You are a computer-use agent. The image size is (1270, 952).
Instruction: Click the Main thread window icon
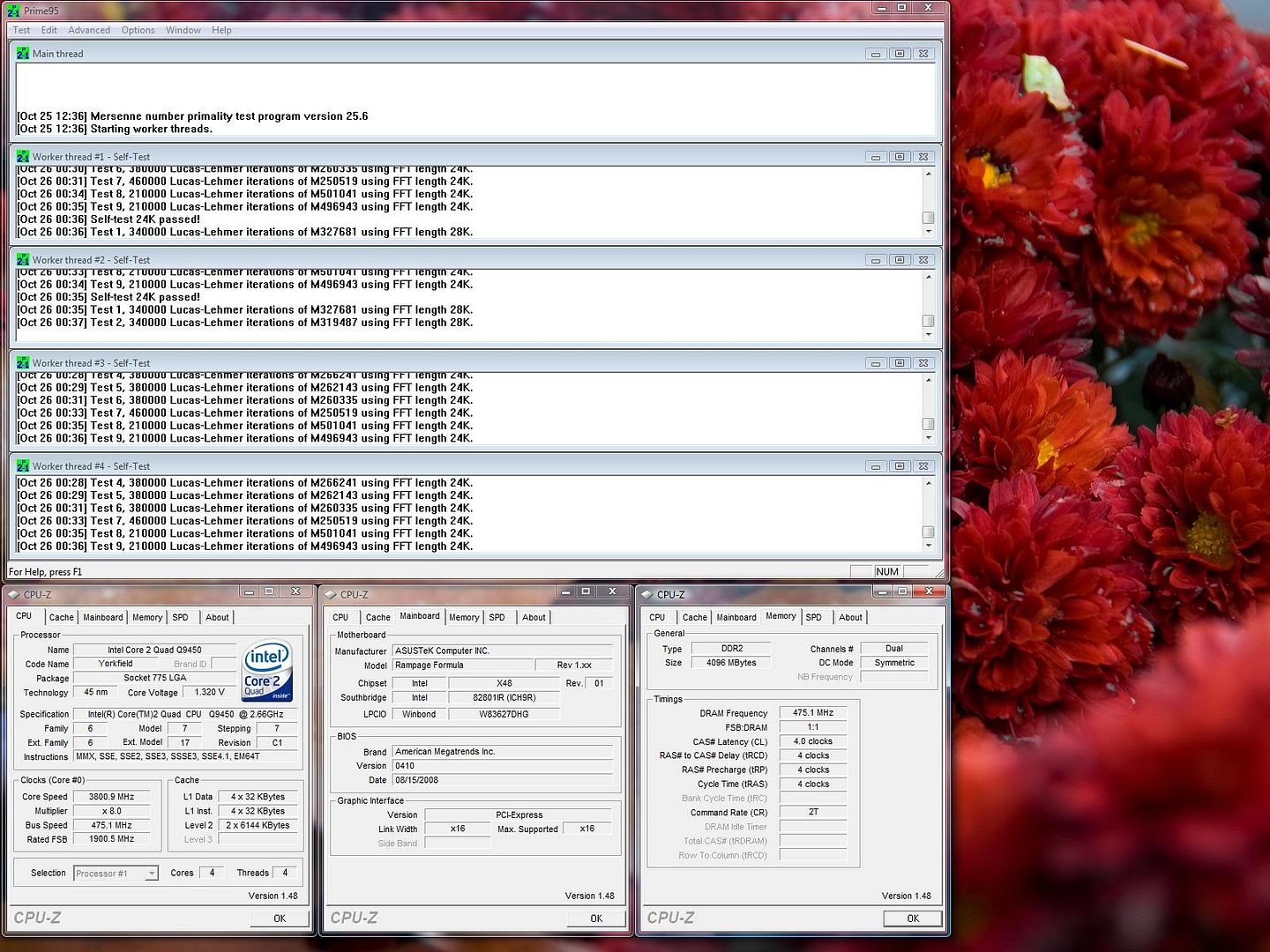(x=23, y=54)
